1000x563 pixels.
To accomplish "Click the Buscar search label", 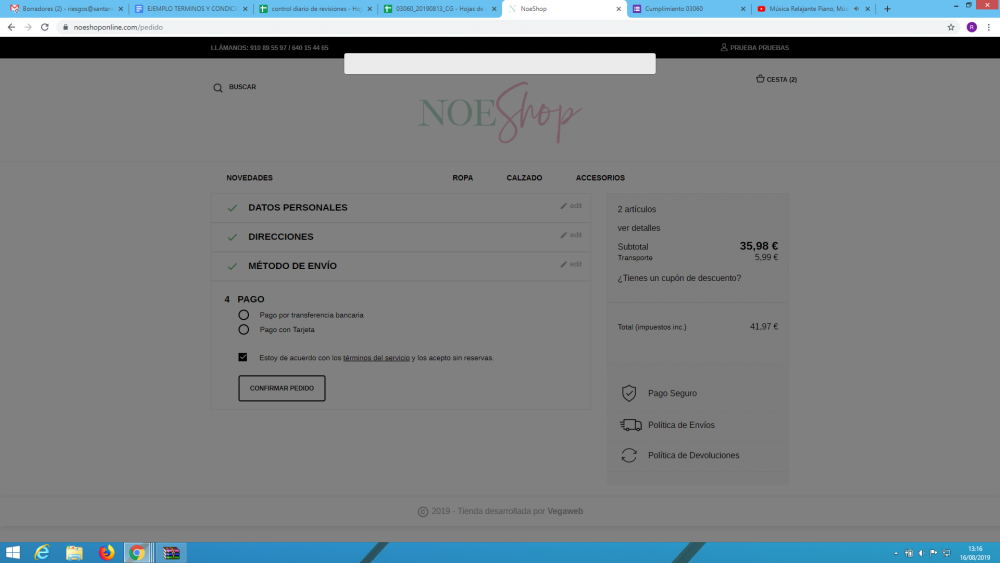I will pyautogui.click(x=242, y=87).
